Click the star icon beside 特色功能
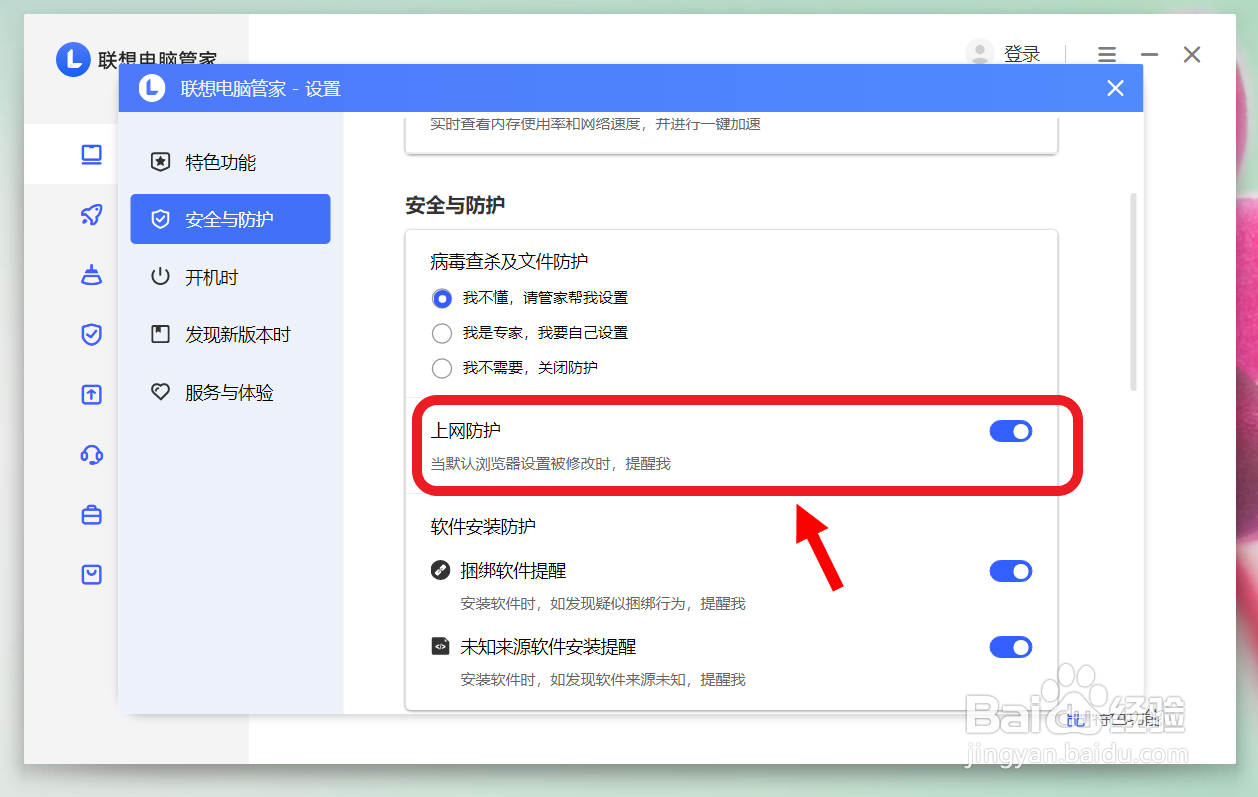 click(160, 162)
